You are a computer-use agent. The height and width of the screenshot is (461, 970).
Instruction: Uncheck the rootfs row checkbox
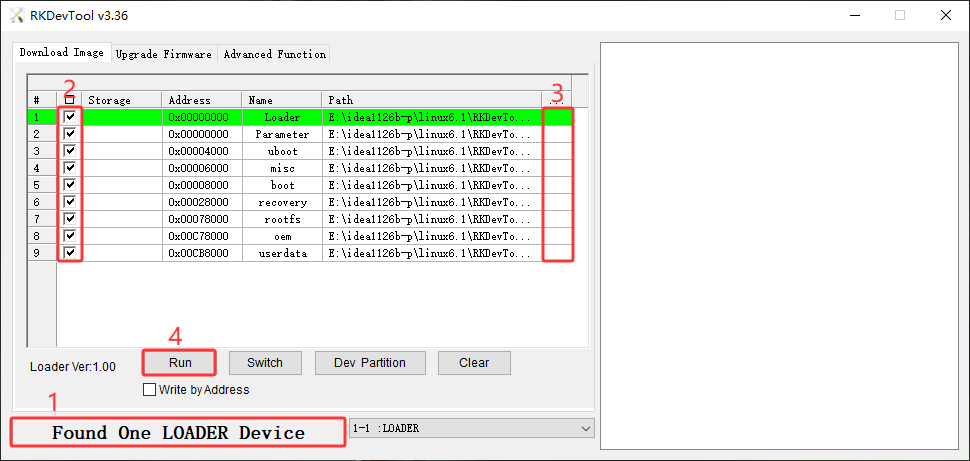(70, 218)
